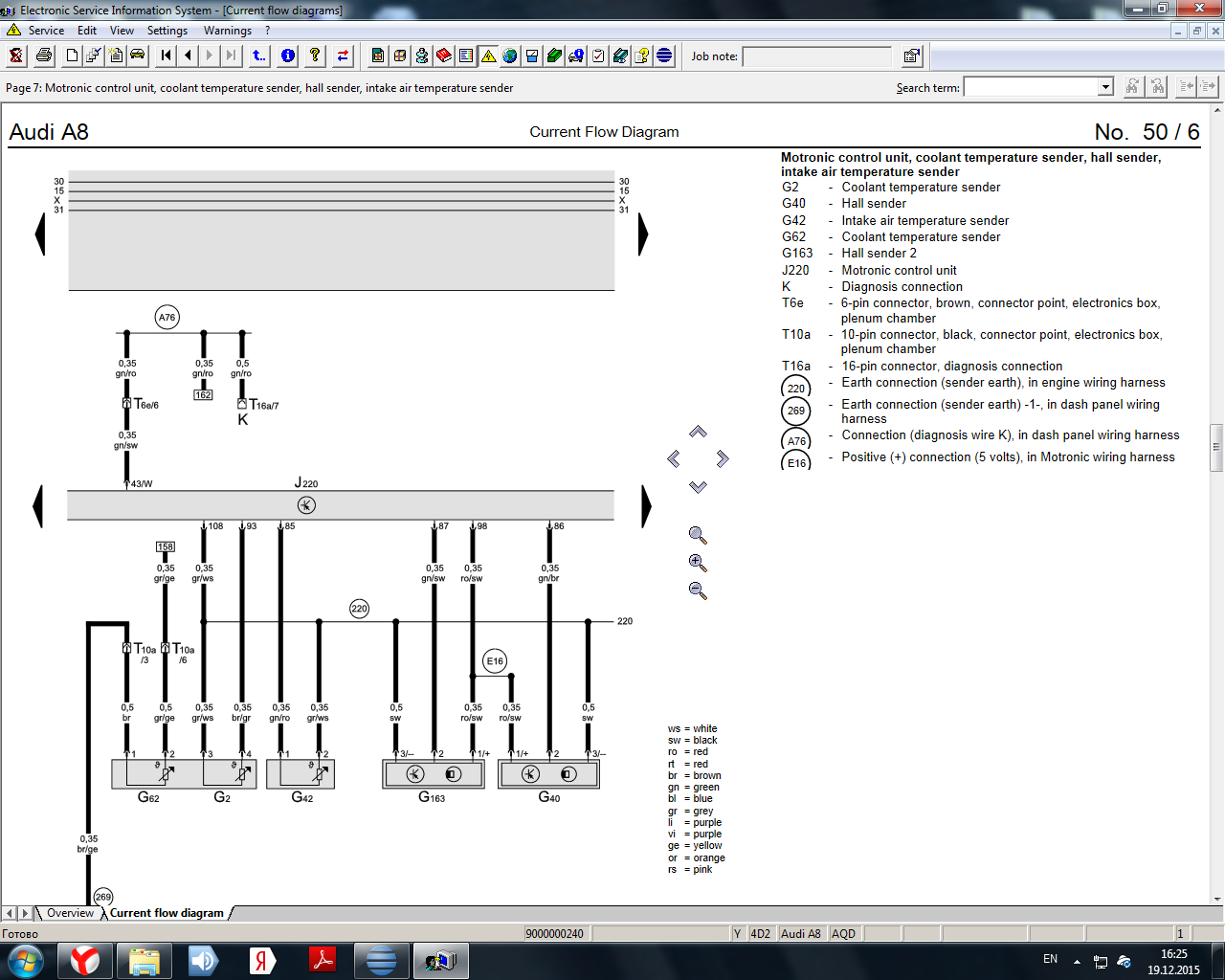
Task: Click the red exit icon in toolbar
Action: click(16, 56)
